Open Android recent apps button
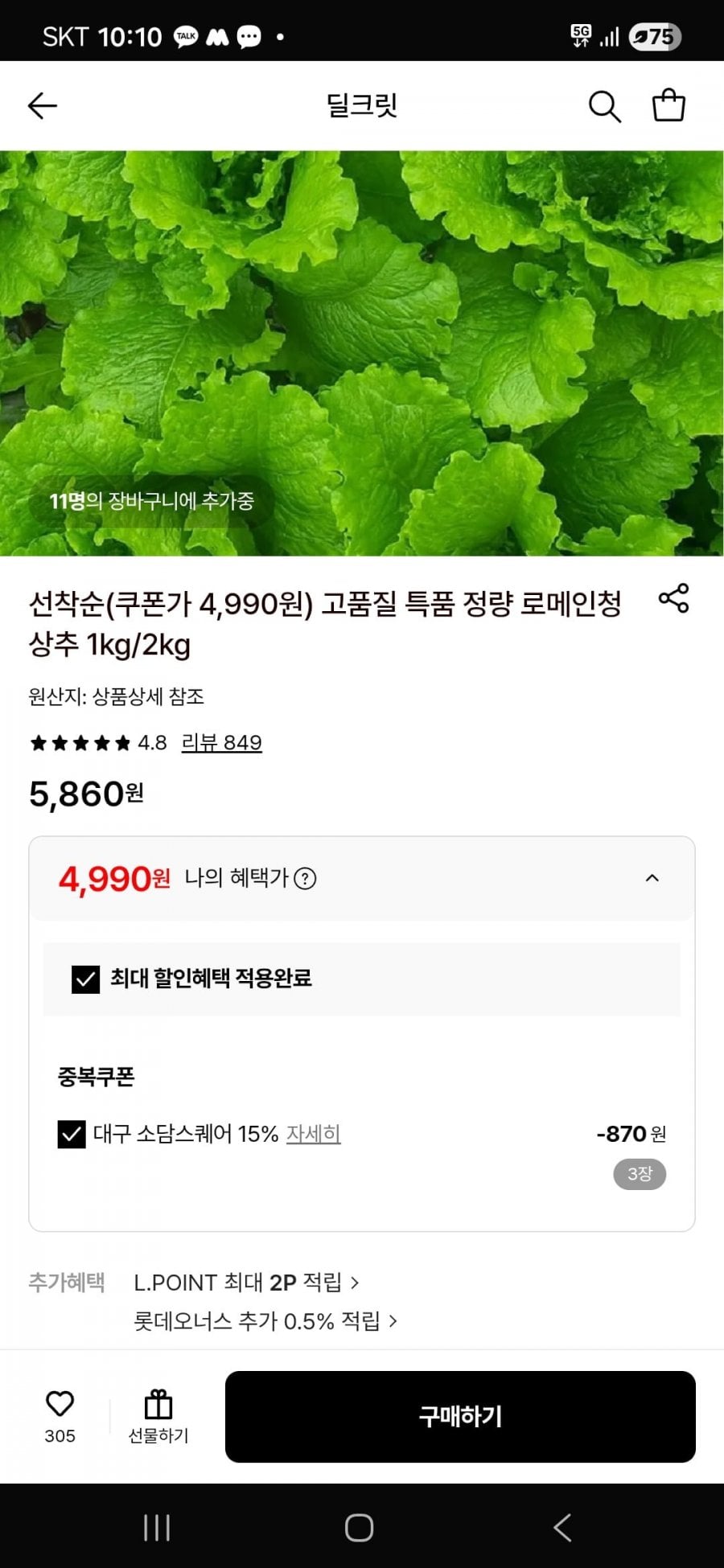This screenshot has height=1568, width=724. (x=156, y=1528)
